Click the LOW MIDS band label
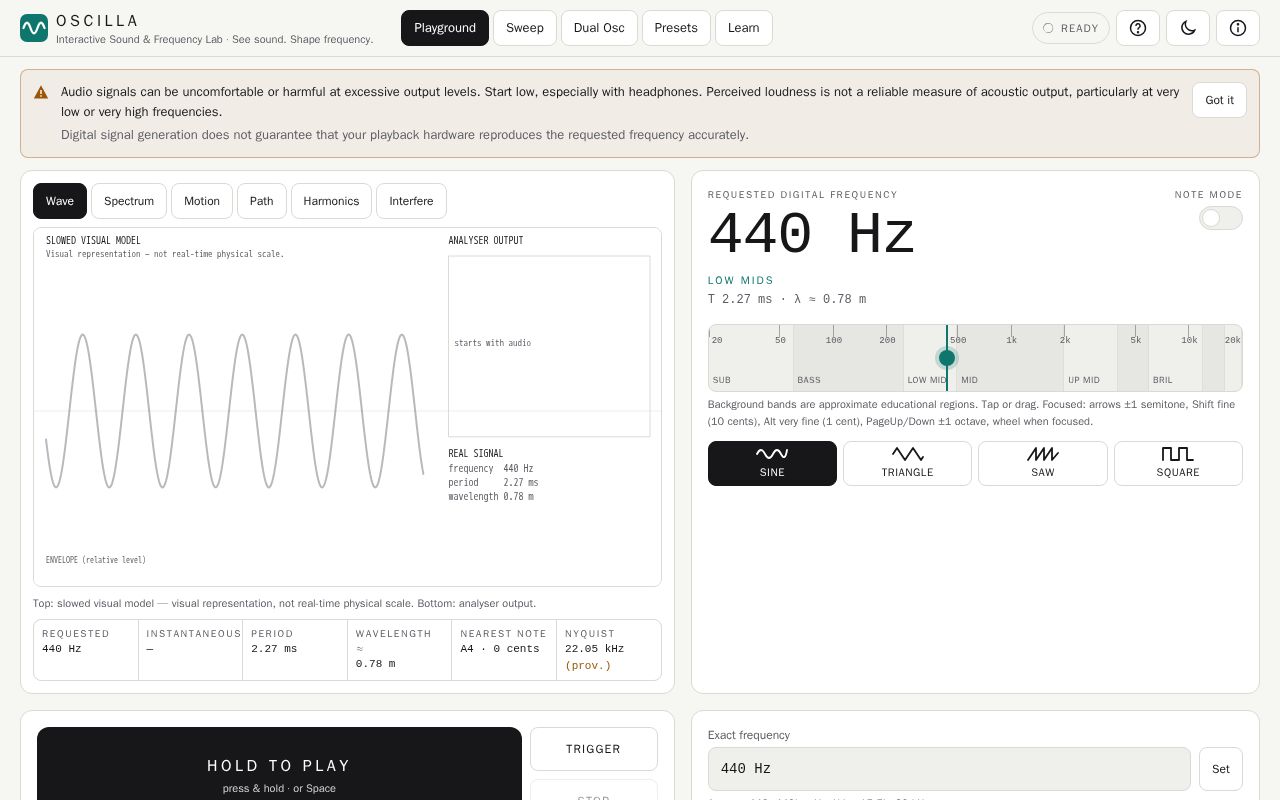 741,281
